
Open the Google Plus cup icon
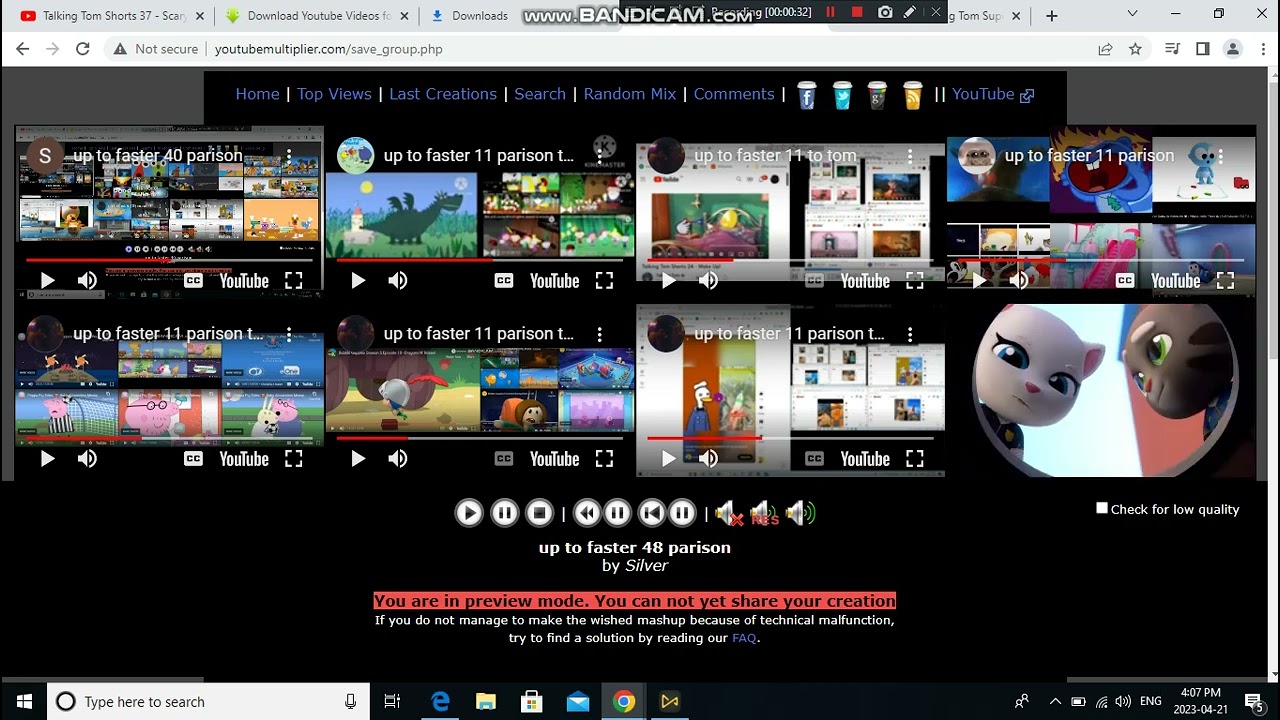[x=877, y=95]
